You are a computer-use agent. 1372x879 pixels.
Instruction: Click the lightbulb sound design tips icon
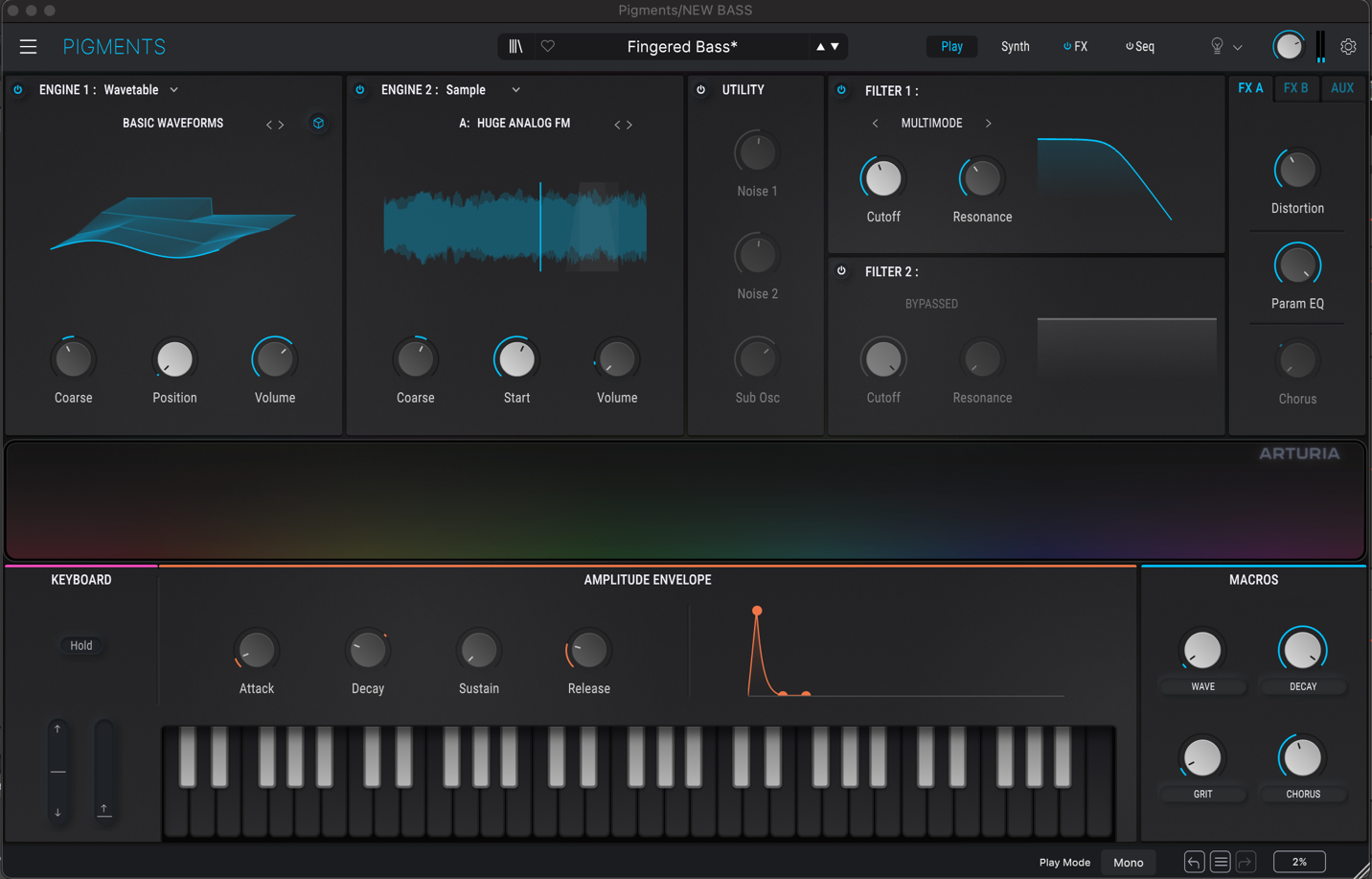[x=1217, y=46]
